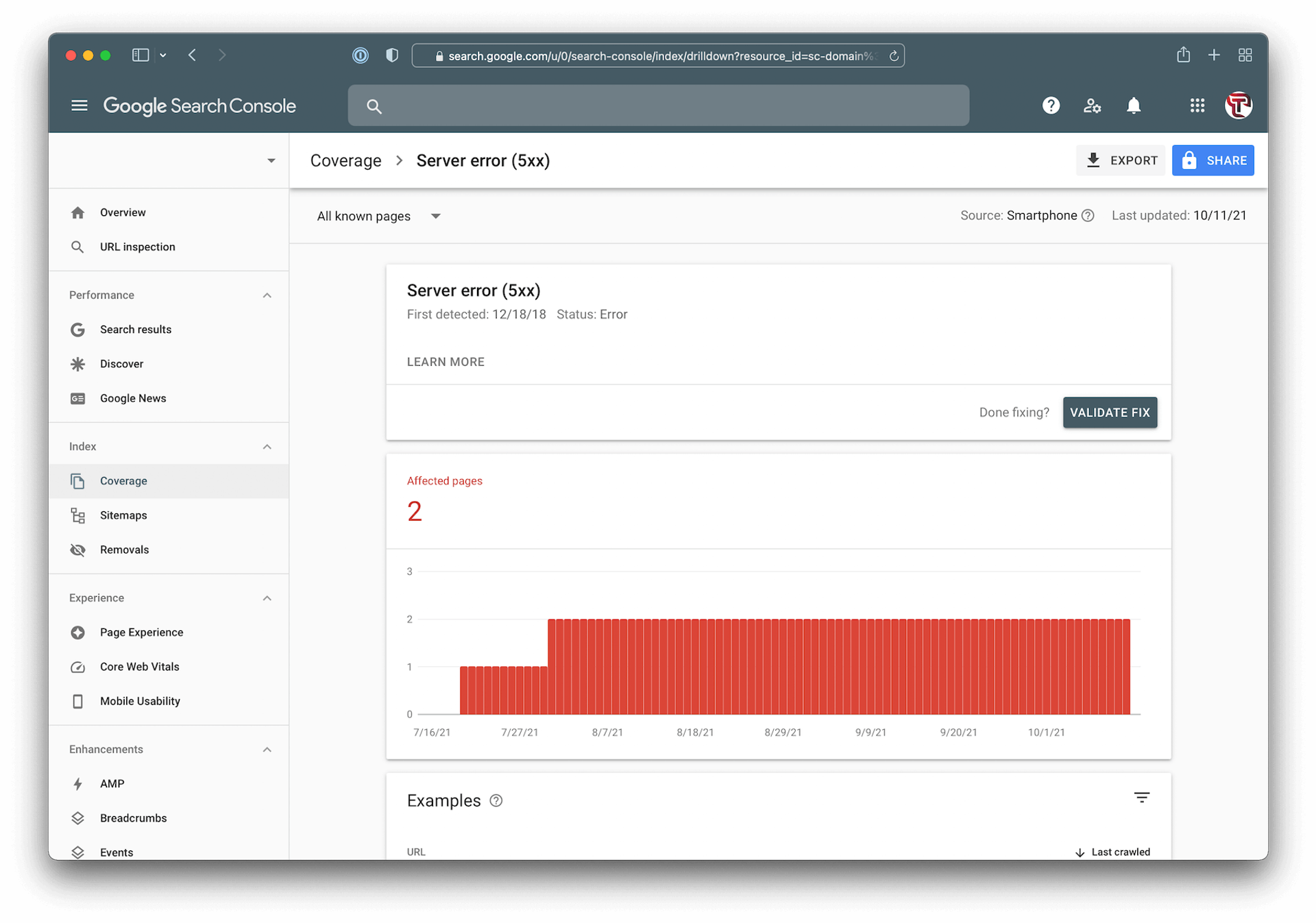Viewport: 1316px width, 923px height.
Task: Open the Google apps grid icon
Action: point(1197,106)
